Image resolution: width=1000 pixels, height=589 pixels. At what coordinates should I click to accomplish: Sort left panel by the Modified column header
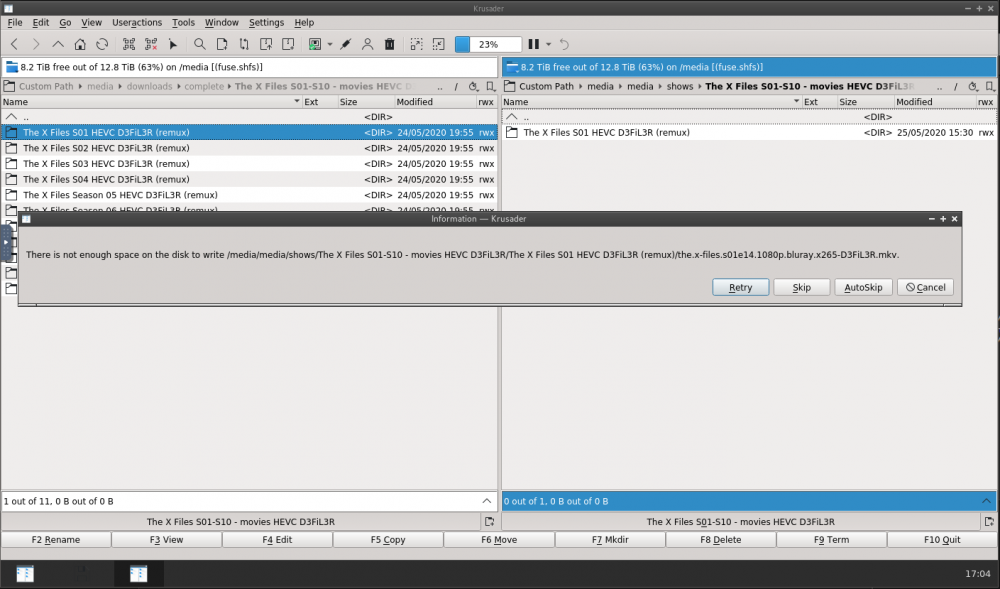tap(435, 102)
